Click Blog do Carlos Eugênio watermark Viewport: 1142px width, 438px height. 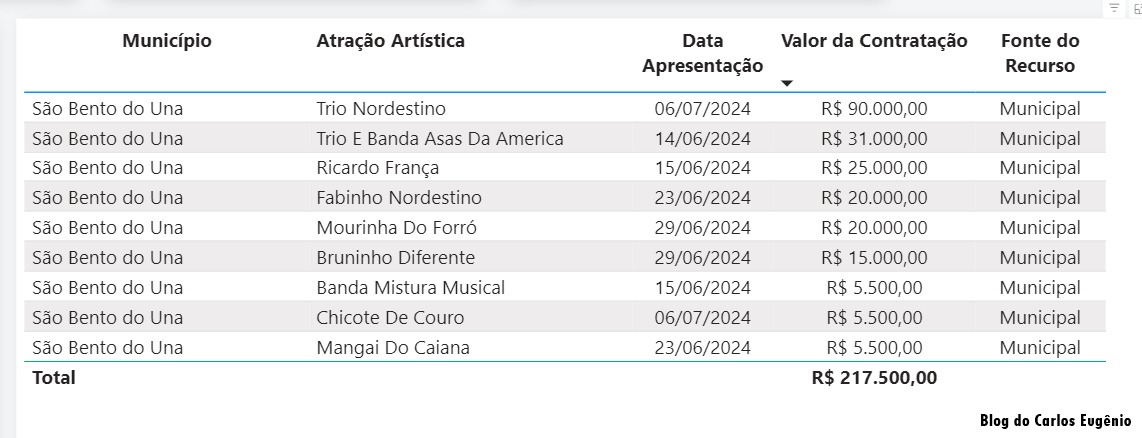coord(1055,421)
